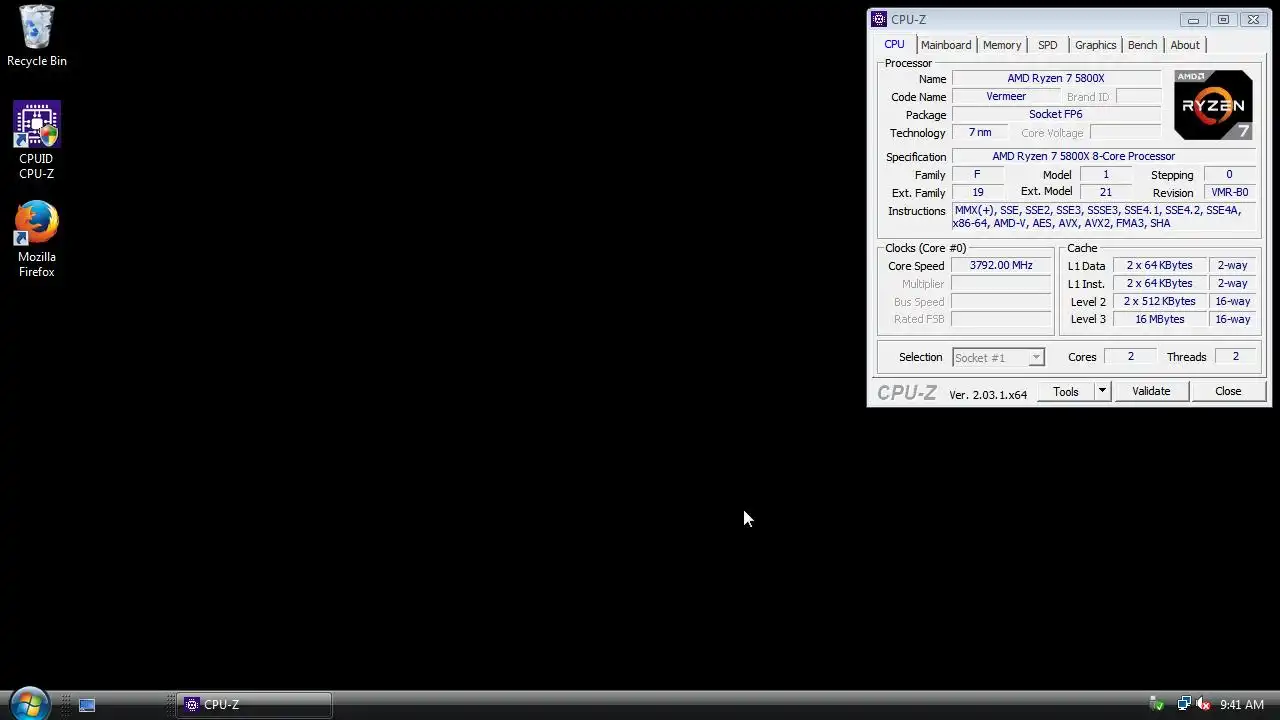Click the CPU-Z title bar app icon
Viewport: 1280px width, 720px height.
click(879, 19)
